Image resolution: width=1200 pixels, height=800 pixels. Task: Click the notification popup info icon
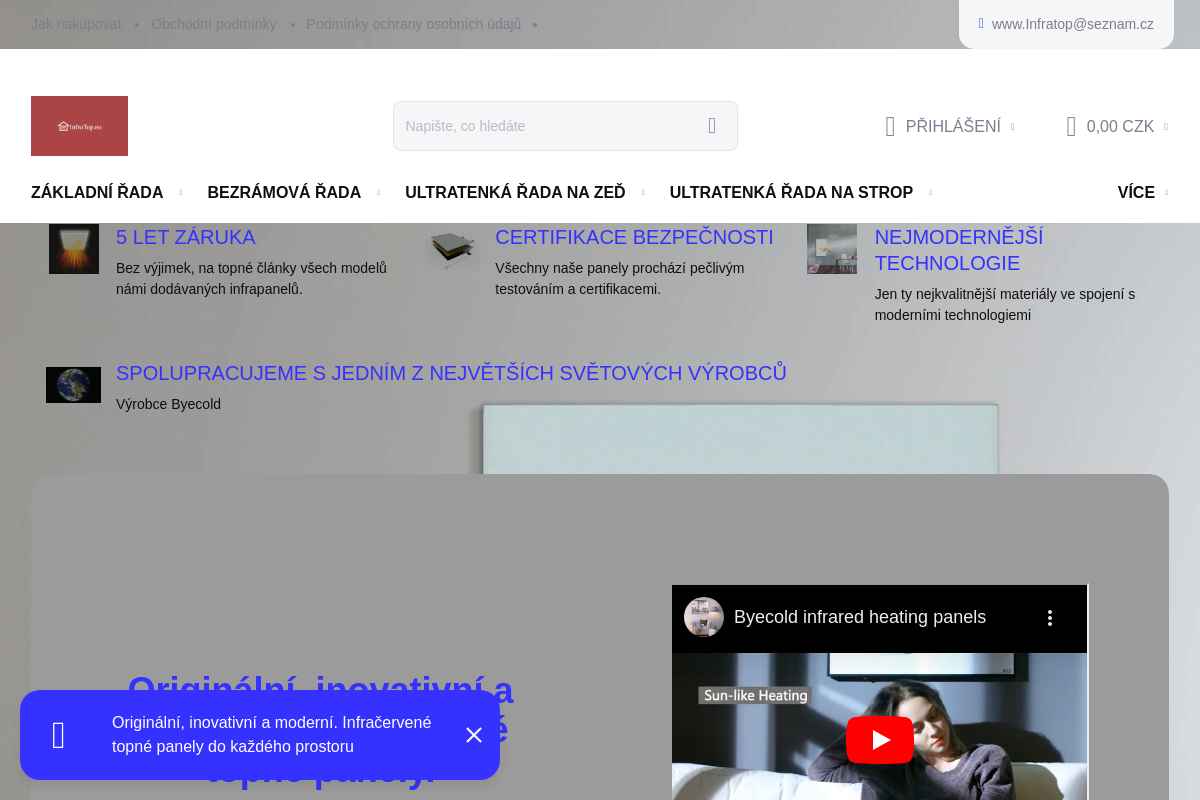click(59, 735)
